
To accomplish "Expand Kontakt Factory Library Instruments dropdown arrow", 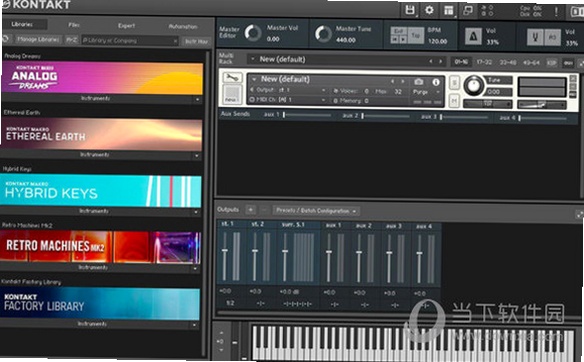I will (194, 325).
